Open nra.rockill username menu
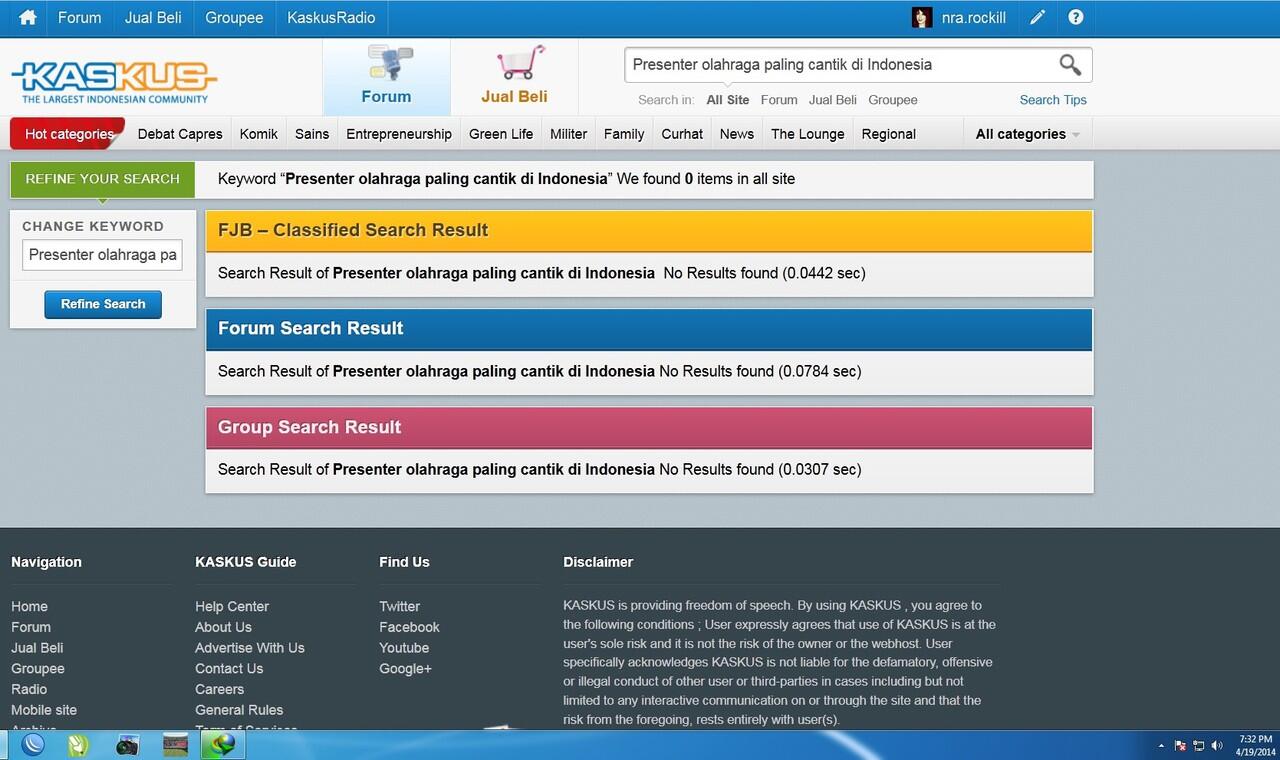Screen dimensions: 1280x760 click(x=974, y=18)
